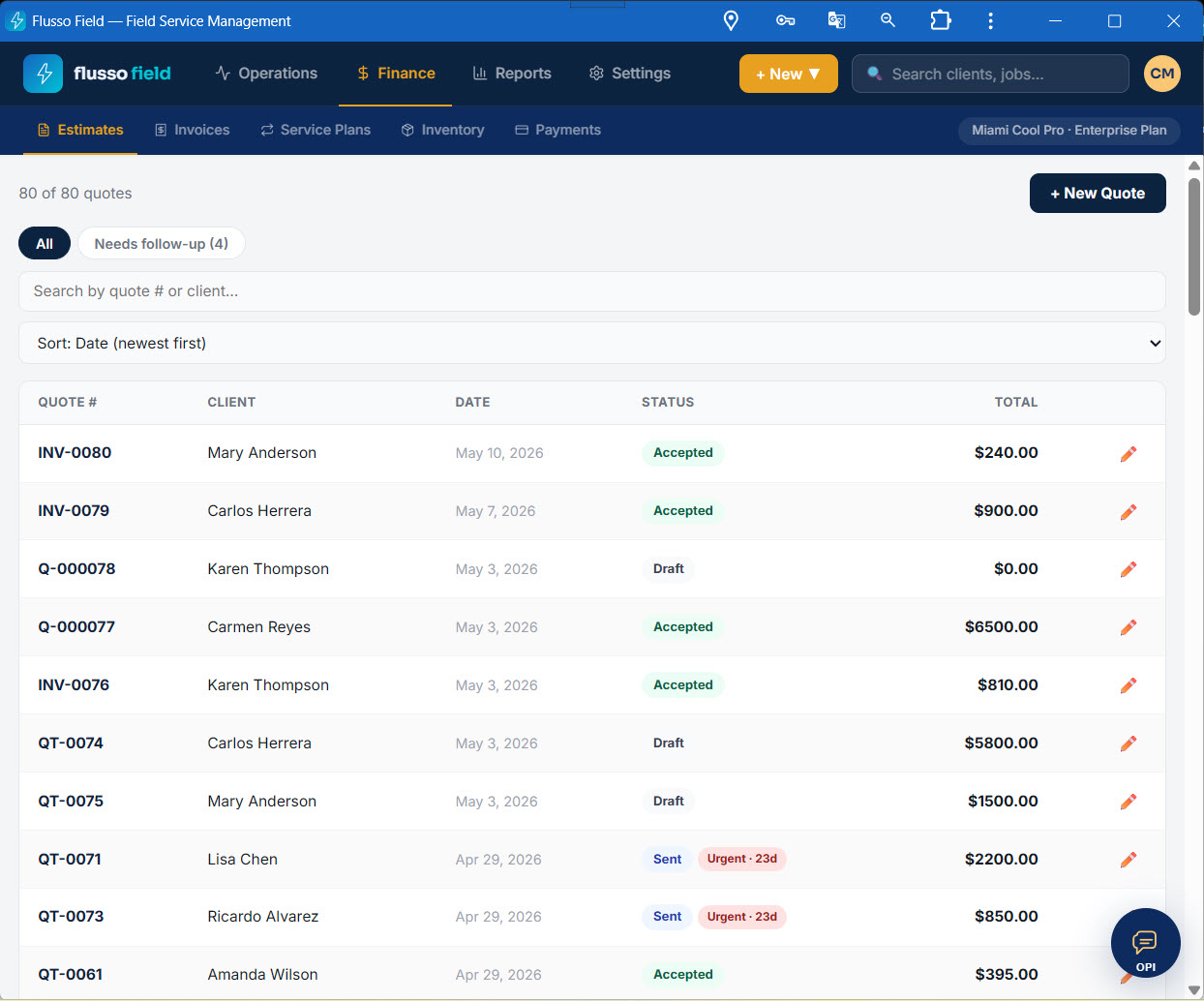The height and width of the screenshot is (1001, 1204).
Task: Focus the Search clients, jobs field
Action: point(990,74)
